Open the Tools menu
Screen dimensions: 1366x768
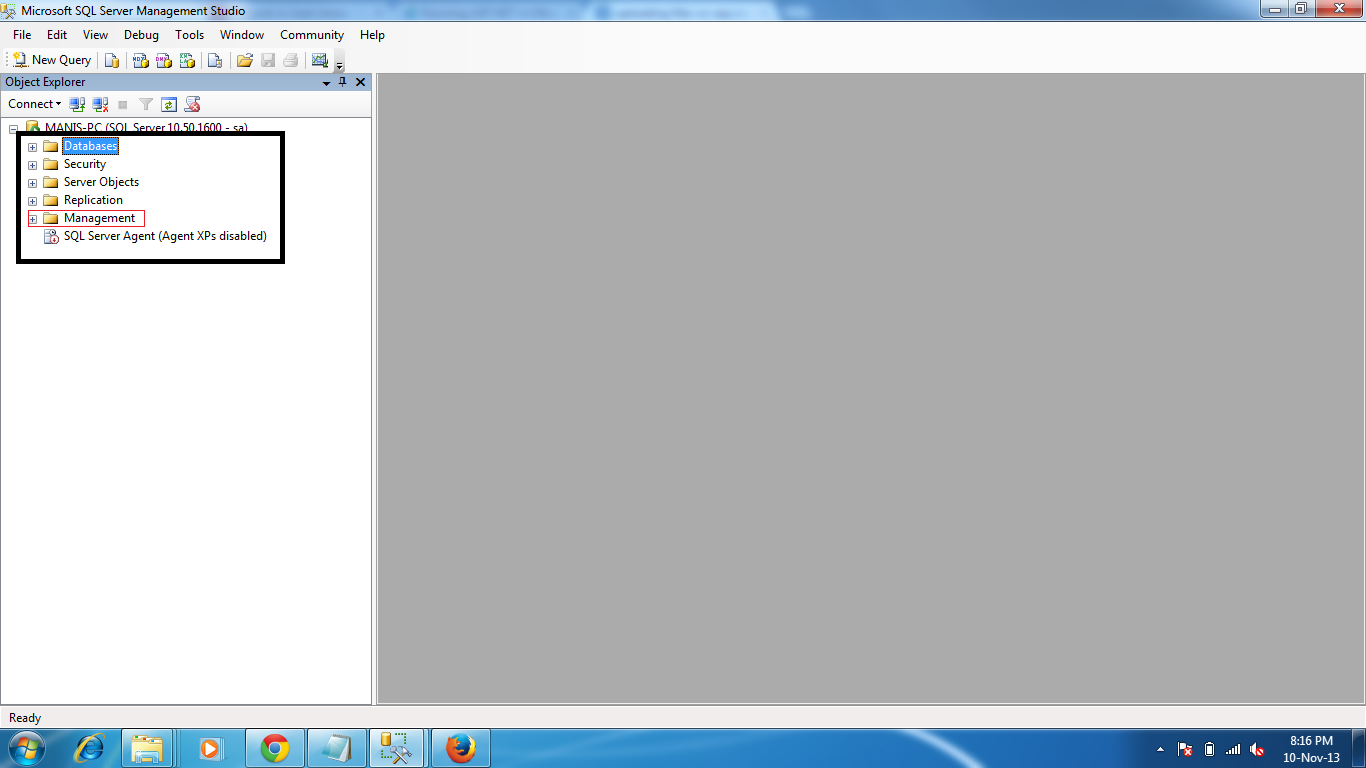tap(189, 34)
